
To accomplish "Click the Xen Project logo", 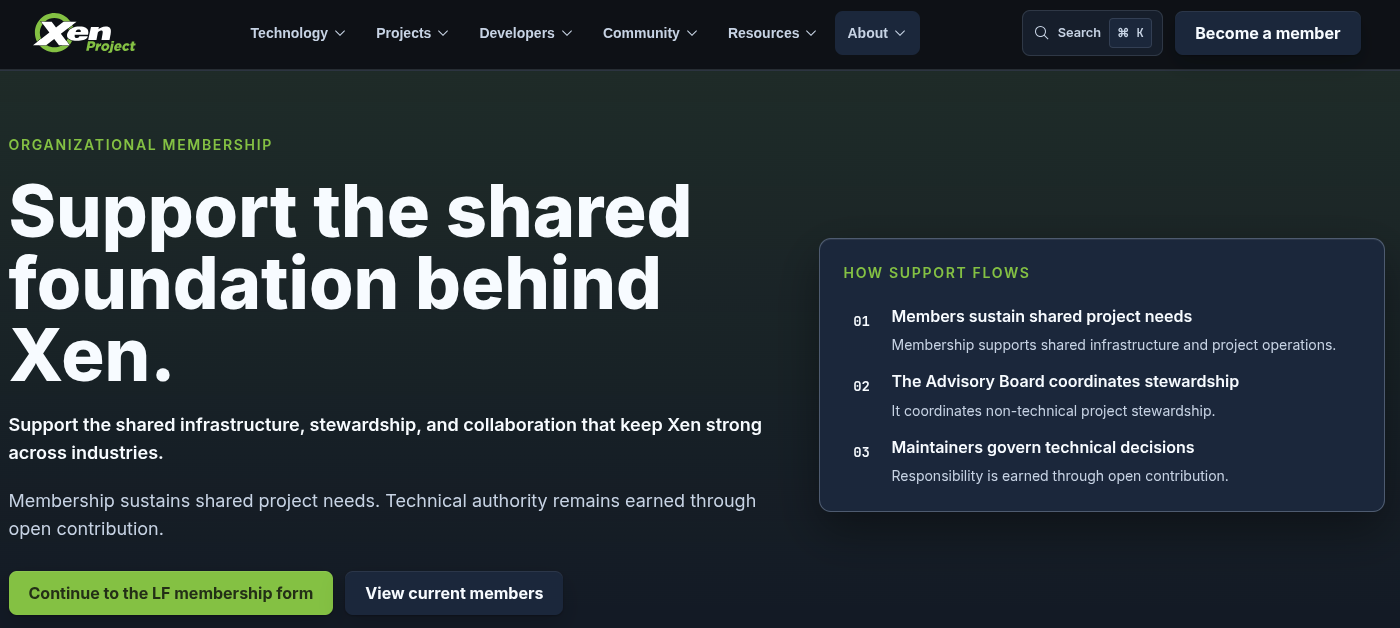I will (85, 33).
